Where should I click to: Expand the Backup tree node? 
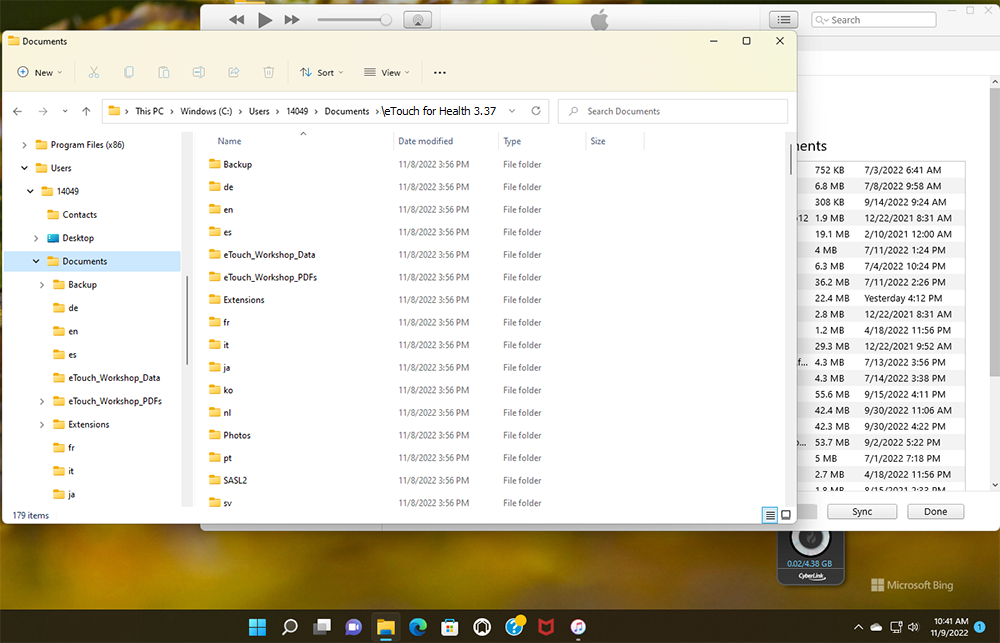pyautogui.click(x=42, y=285)
